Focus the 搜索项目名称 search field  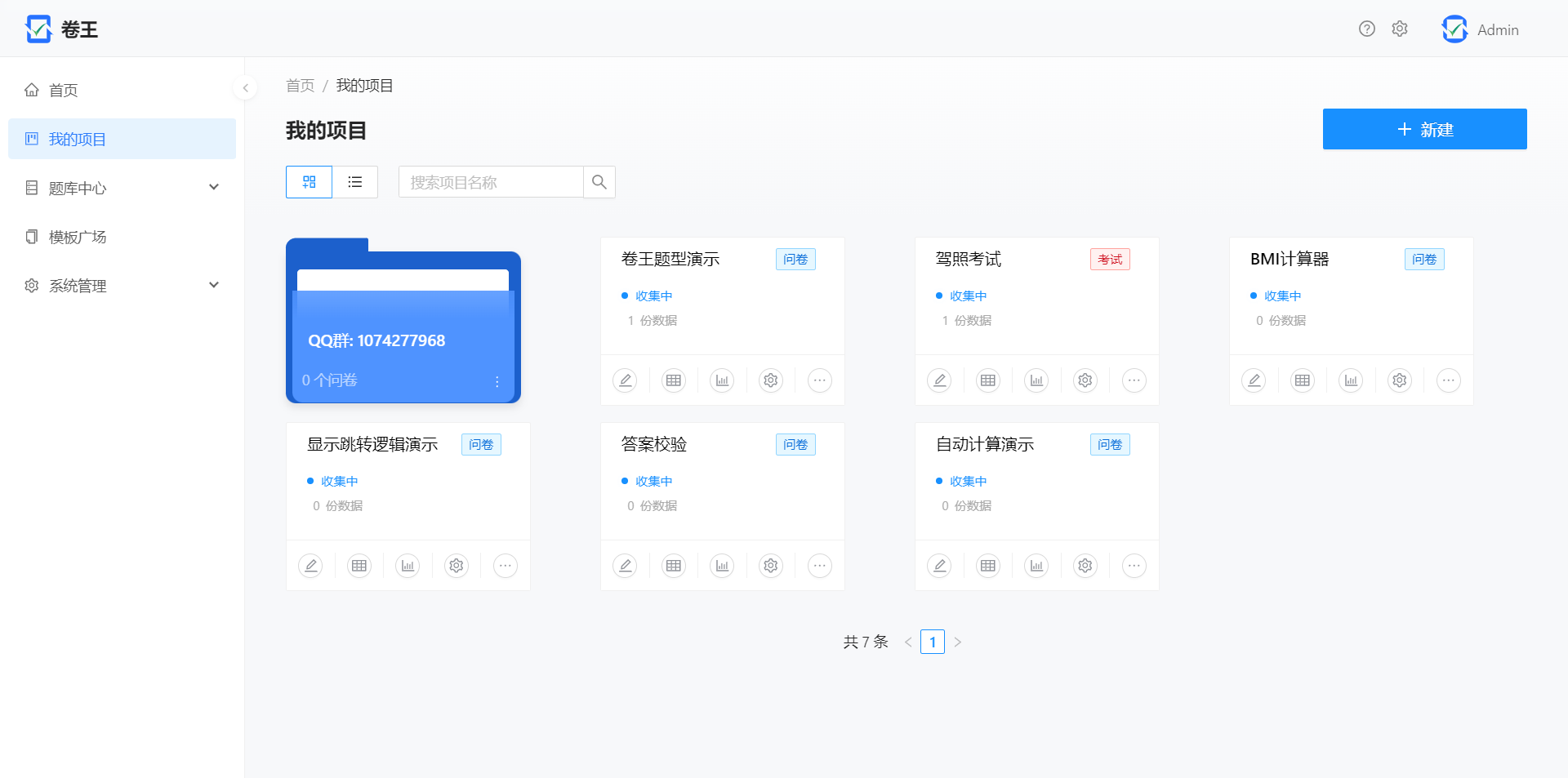click(x=491, y=182)
